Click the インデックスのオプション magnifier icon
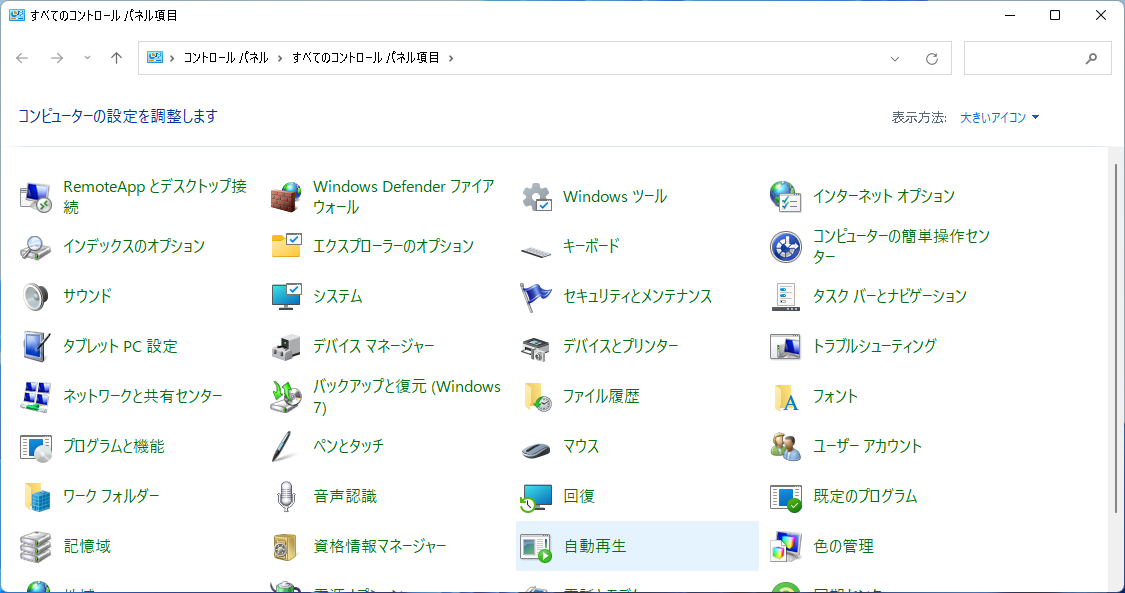 [35, 247]
